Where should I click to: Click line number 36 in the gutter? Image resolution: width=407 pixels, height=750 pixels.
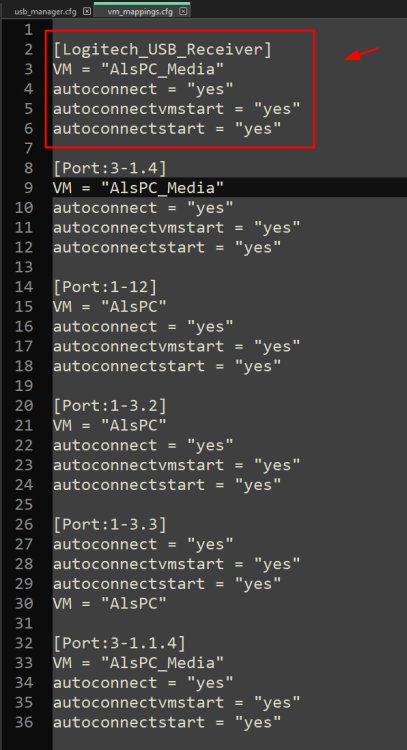[x=24, y=722]
